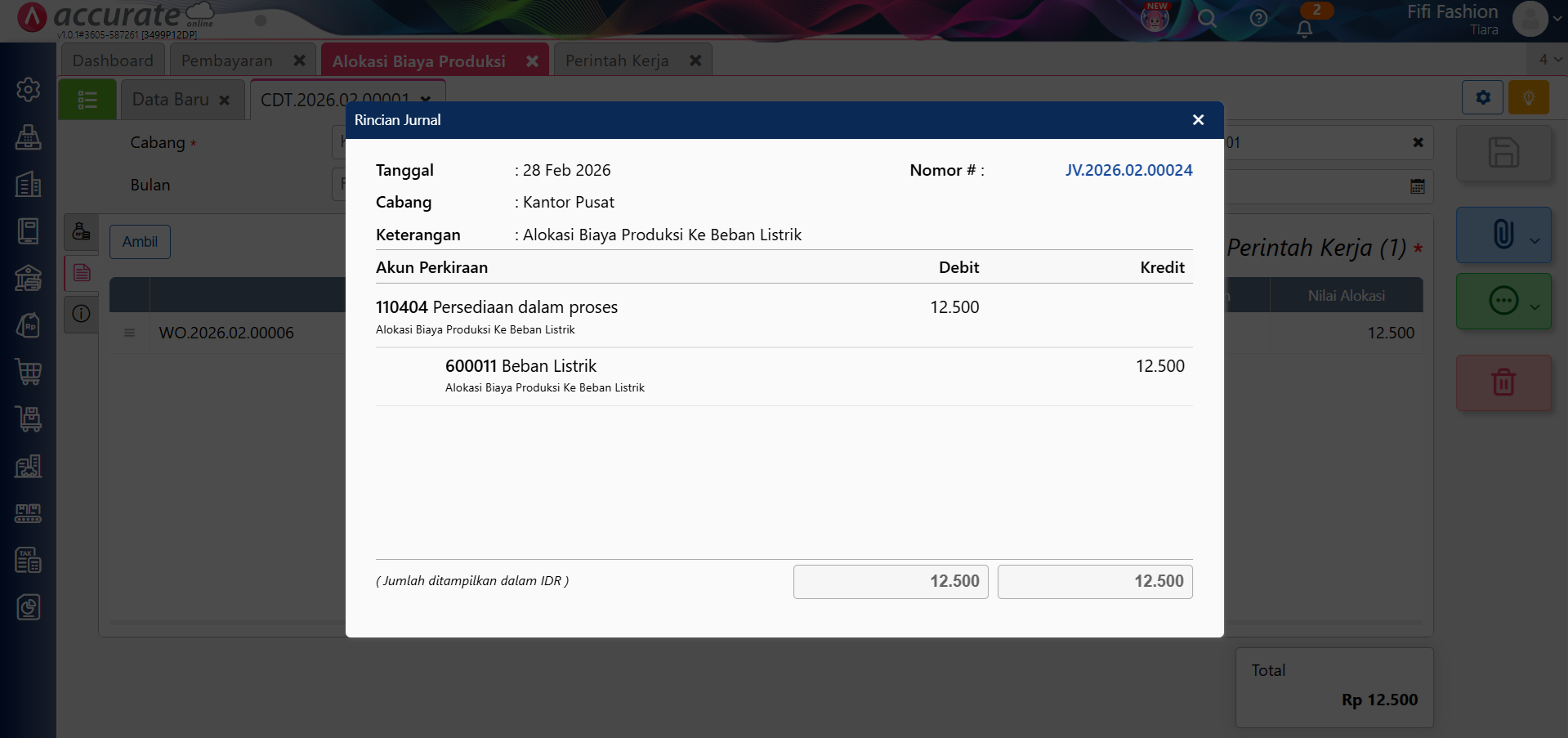Viewport: 1568px width, 738px height.
Task: Open the search magnifier icon
Action: pos(1207,19)
